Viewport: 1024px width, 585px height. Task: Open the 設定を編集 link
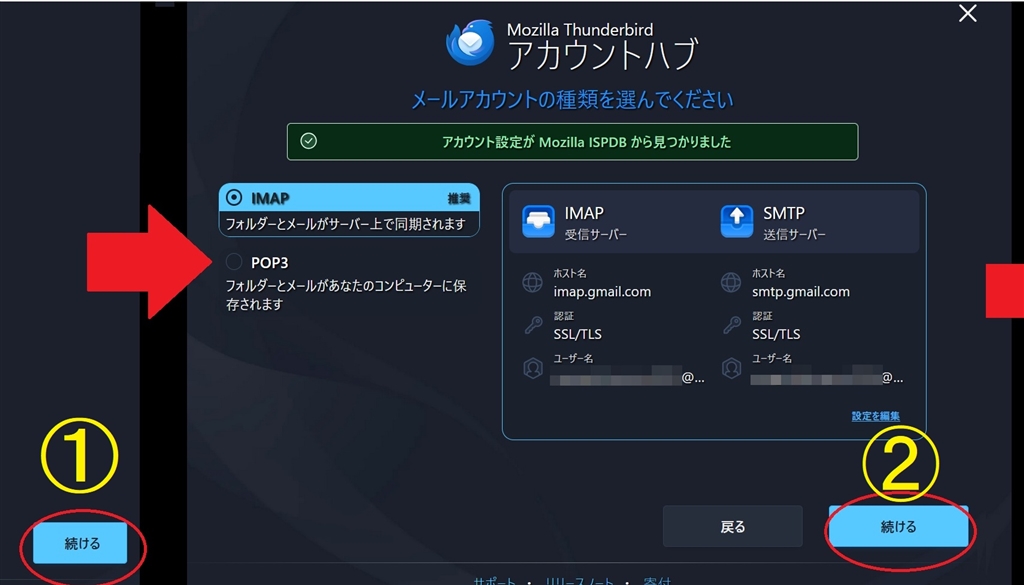[x=875, y=416]
